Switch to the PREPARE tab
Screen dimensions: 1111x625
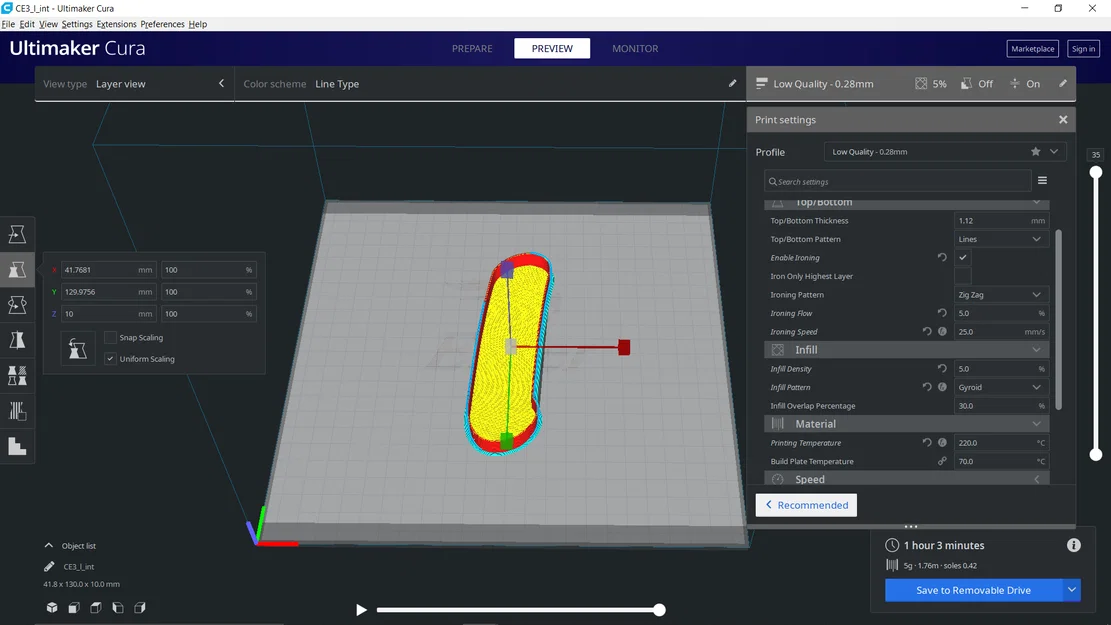pos(472,48)
